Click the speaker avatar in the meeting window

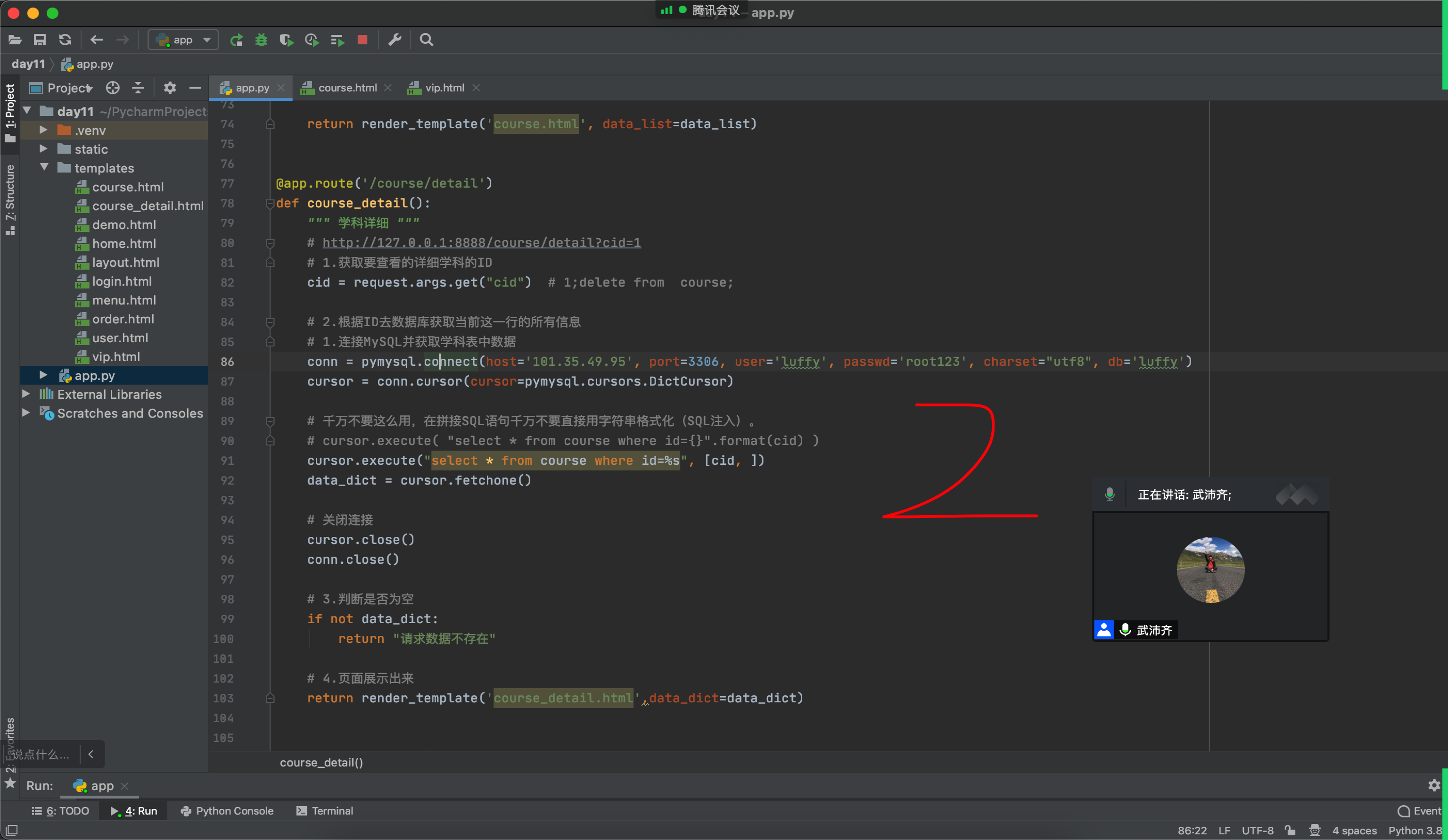1210,569
